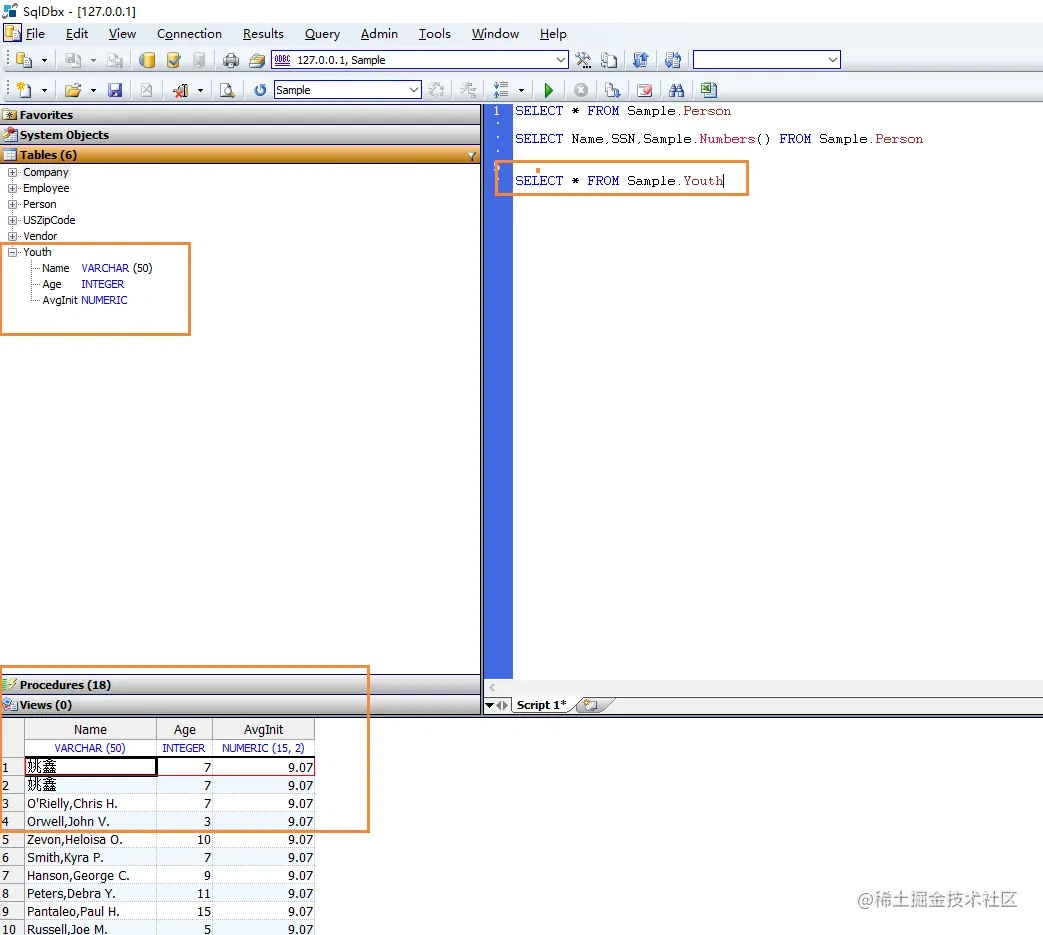The height and width of the screenshot is (935, 1043).
Task: Click the Export to Excel icon
Action: [x=708, y=90]
